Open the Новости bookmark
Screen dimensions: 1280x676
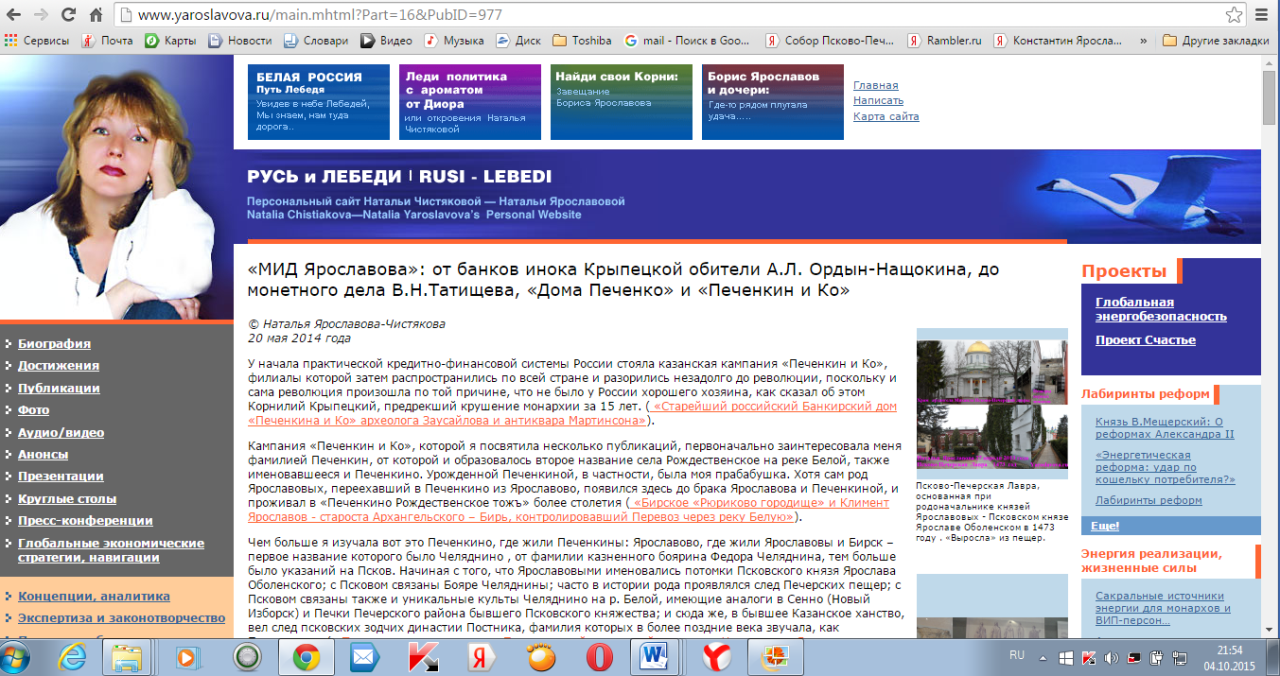click(240, 41)
